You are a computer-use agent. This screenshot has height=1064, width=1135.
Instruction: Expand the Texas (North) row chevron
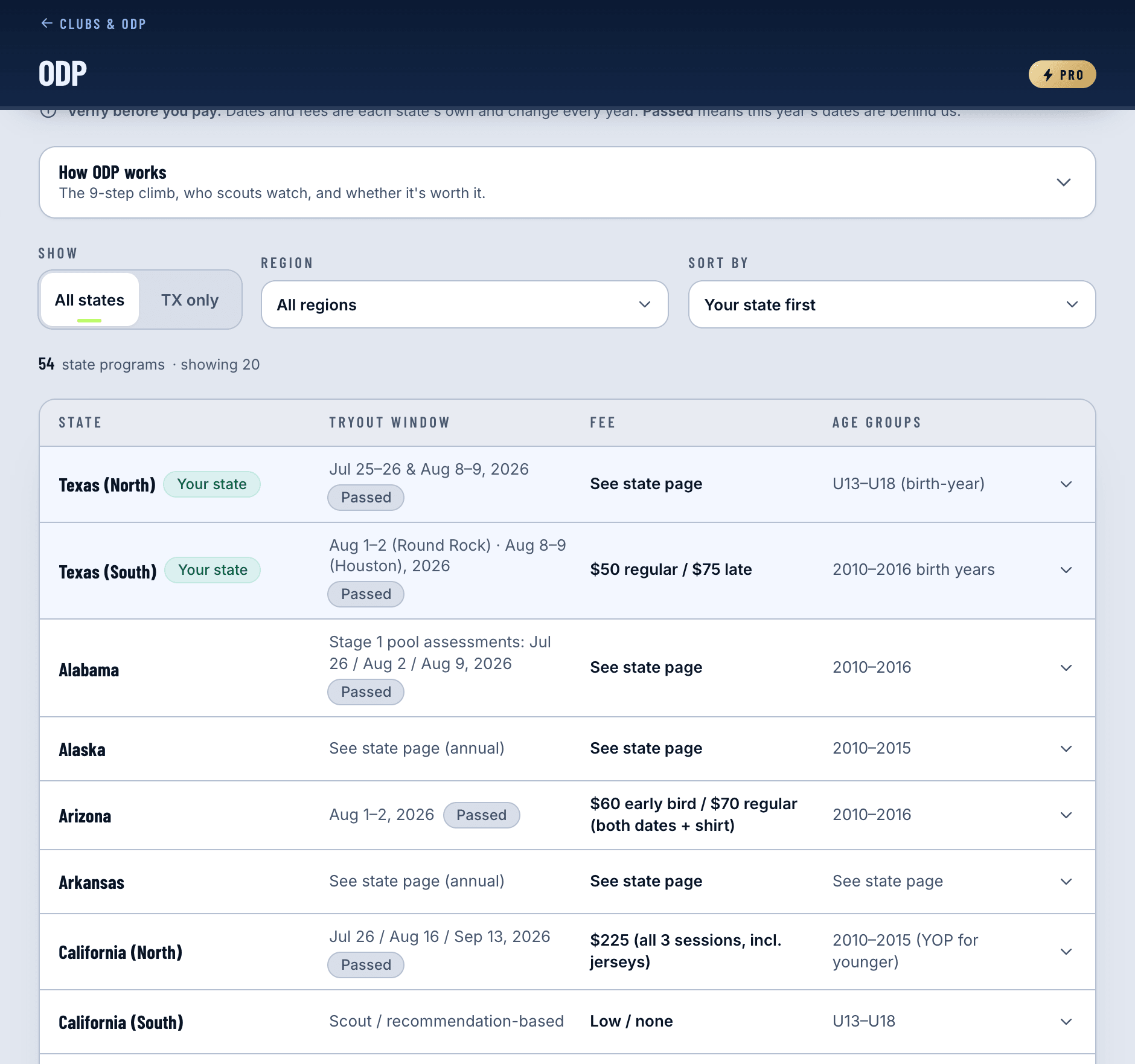pos(1066,484)
